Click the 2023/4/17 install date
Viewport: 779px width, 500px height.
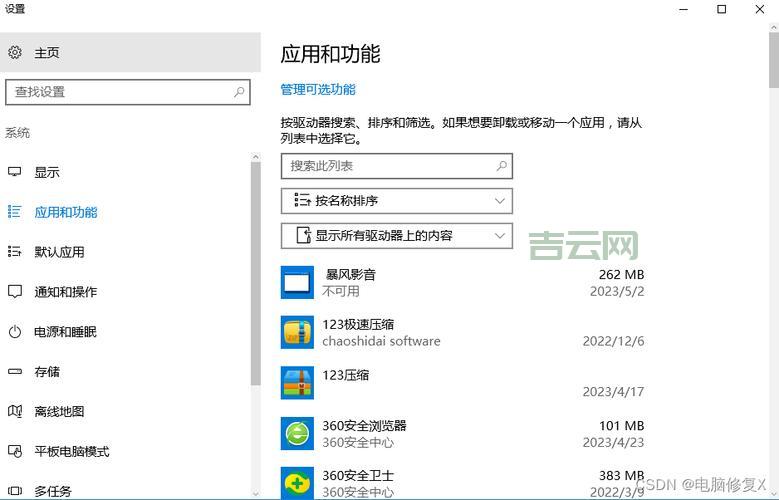coord(614,392)
